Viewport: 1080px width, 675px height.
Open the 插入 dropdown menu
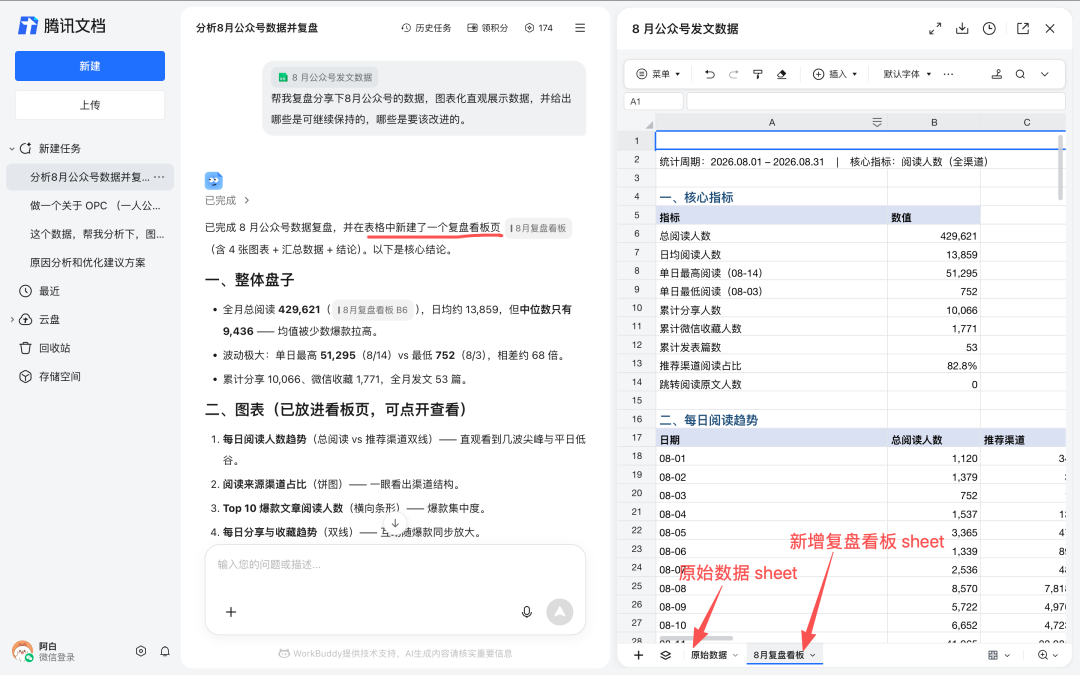tap(835, 74)
